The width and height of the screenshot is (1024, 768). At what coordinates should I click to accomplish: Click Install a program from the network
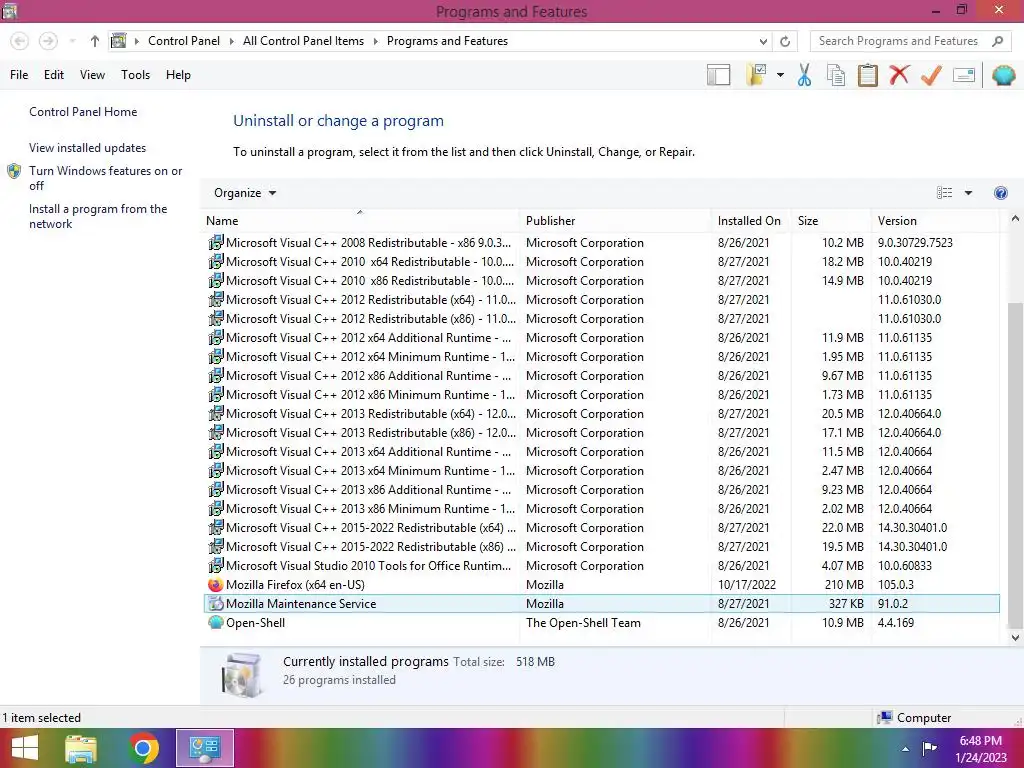(x=98, y=216)
